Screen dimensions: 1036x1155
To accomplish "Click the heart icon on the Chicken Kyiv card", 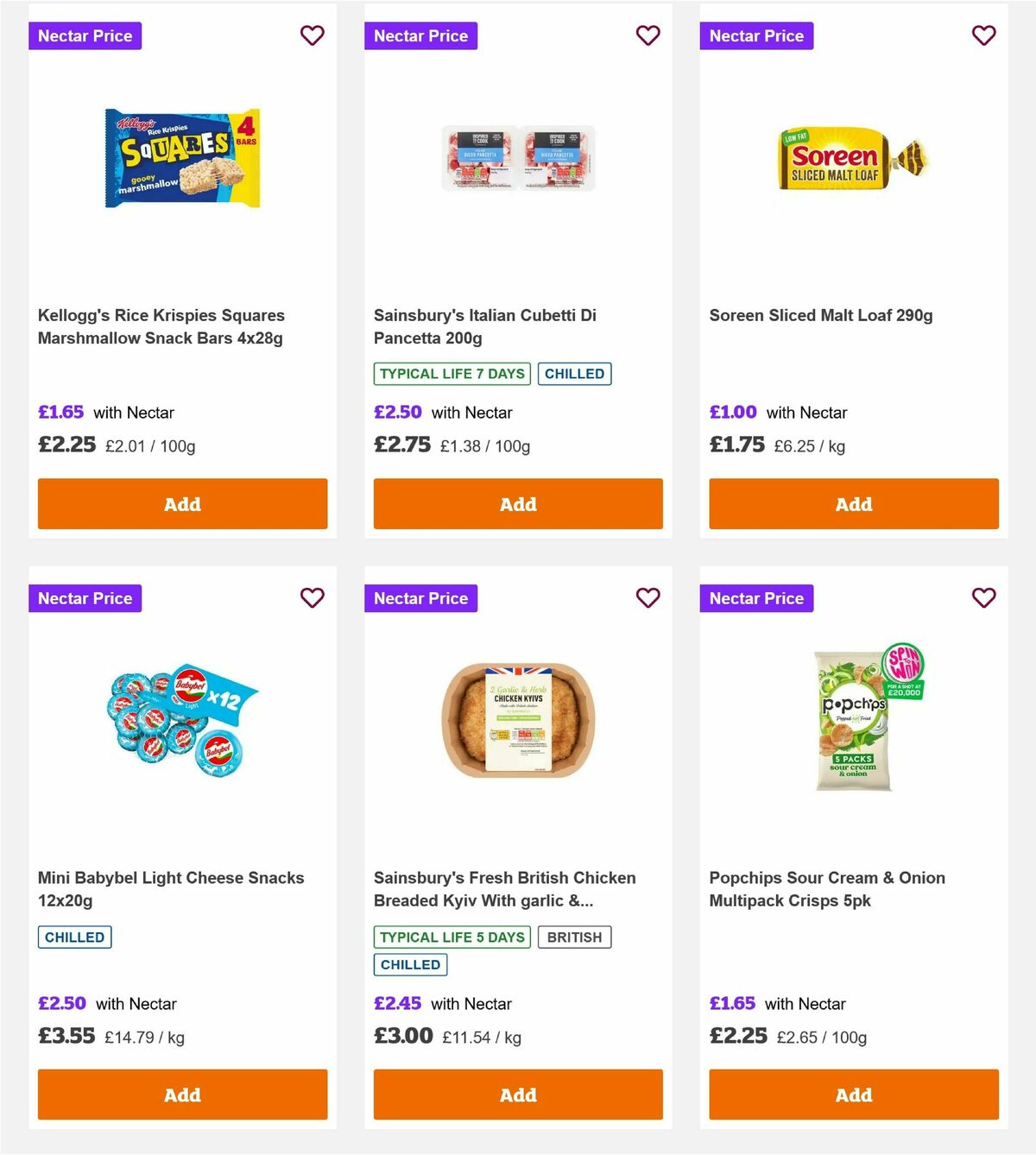I will pyautogui.click(x=648, y=597).
